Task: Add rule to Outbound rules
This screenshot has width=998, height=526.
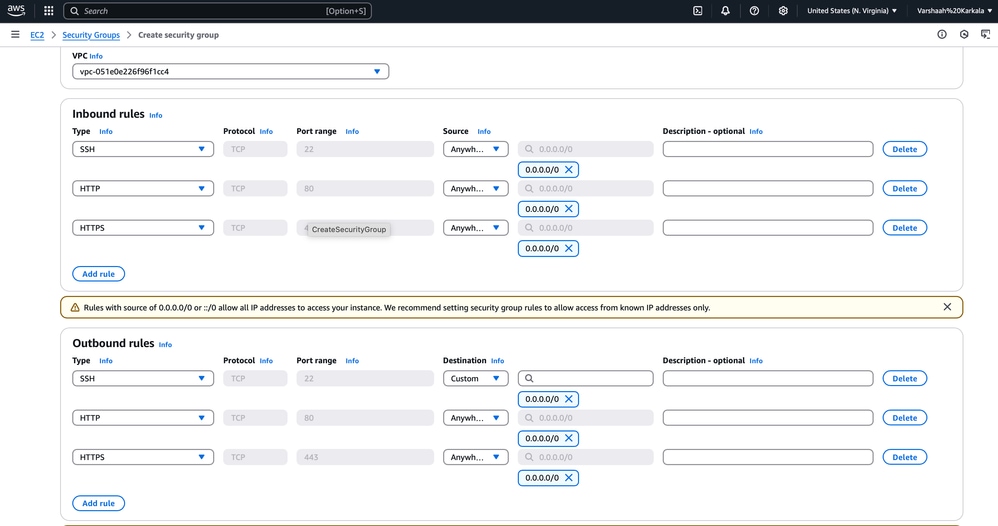Action: [99, 503]
